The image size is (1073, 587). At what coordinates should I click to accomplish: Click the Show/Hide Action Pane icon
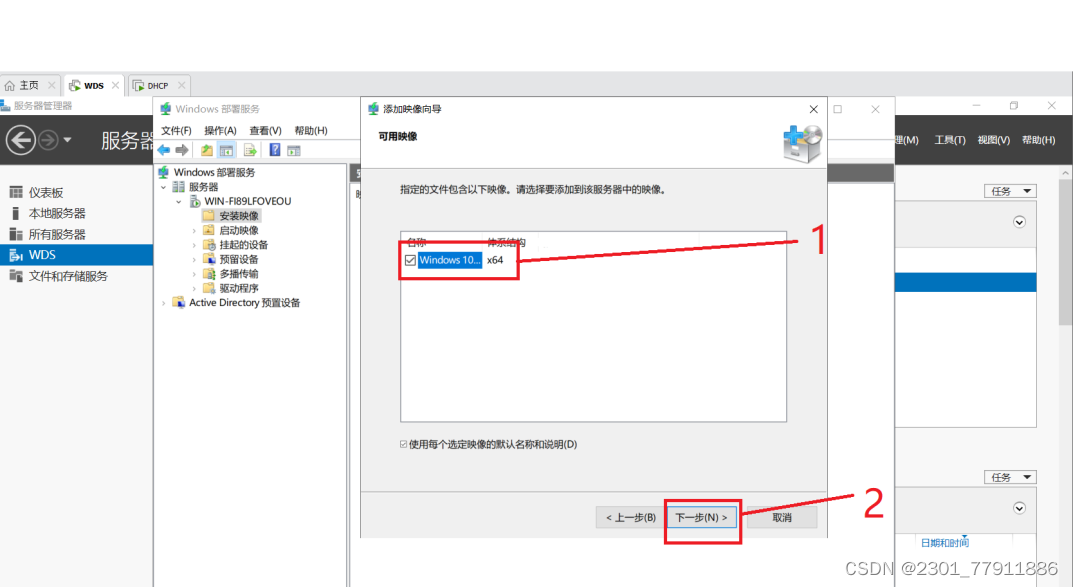294,150
